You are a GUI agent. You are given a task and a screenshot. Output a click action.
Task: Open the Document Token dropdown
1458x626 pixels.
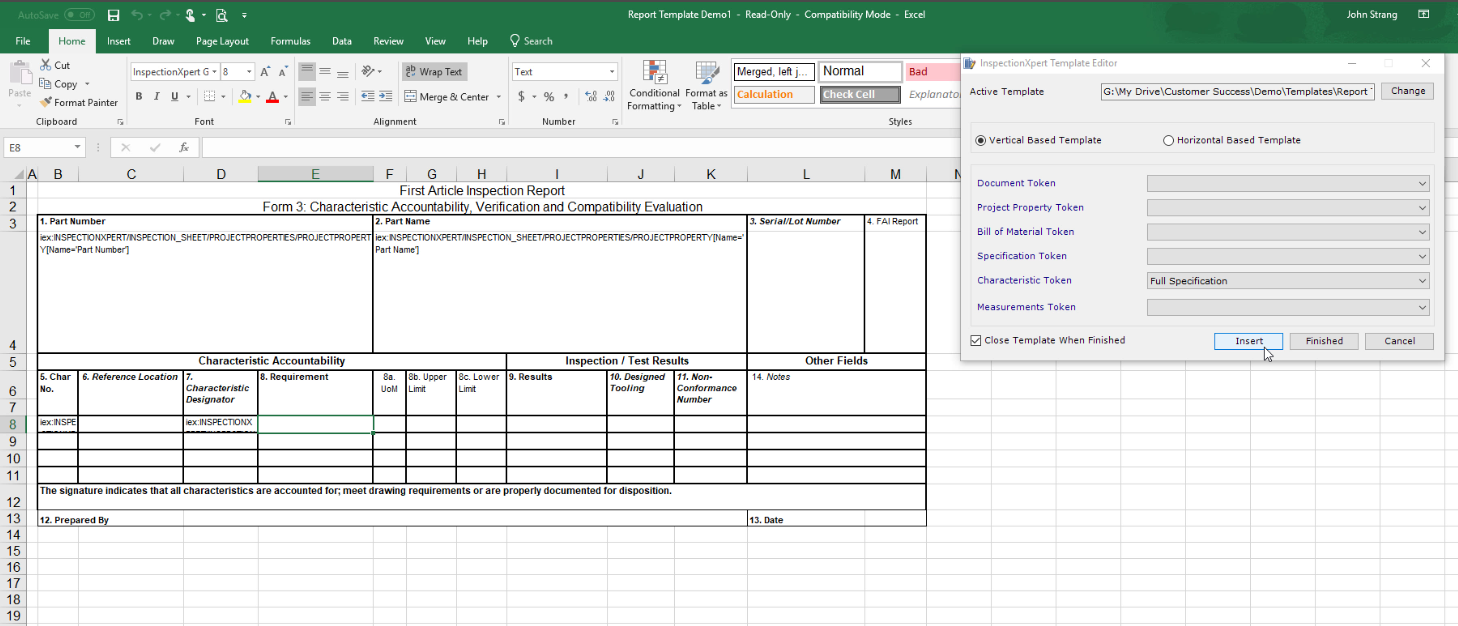click(x=1421, y=183)
